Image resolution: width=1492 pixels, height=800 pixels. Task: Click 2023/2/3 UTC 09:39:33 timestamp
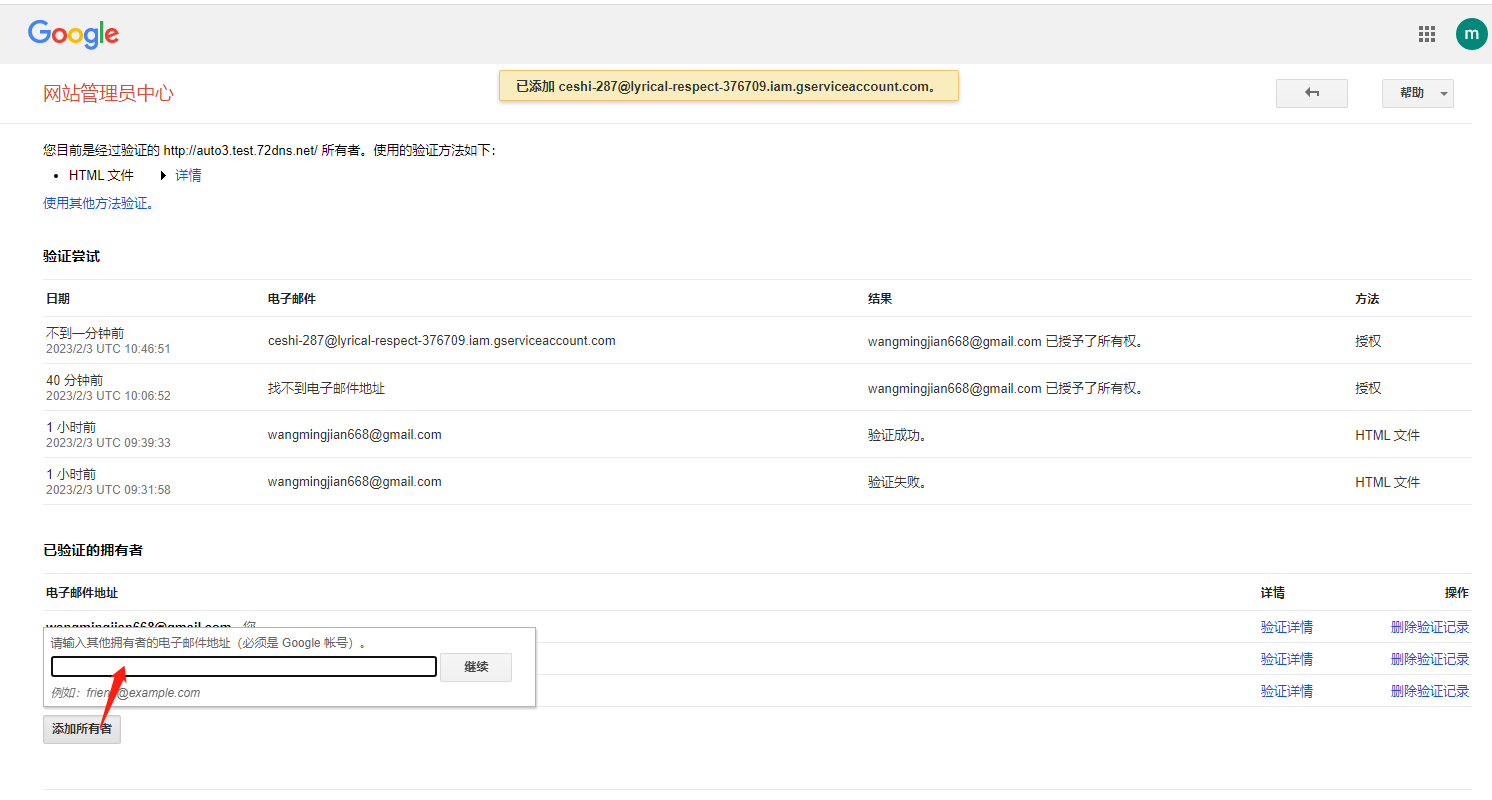click(108, 443)
